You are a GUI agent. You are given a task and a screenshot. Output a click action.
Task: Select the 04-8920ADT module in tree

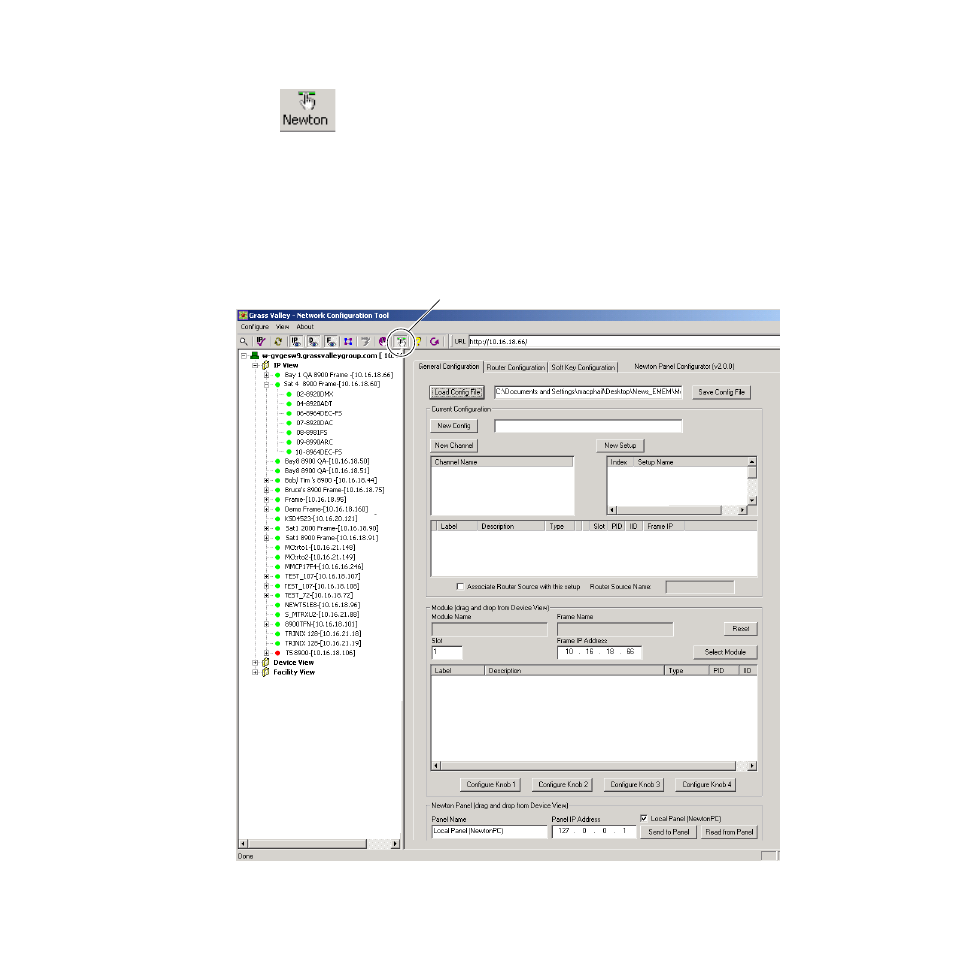tap(315, 404)
